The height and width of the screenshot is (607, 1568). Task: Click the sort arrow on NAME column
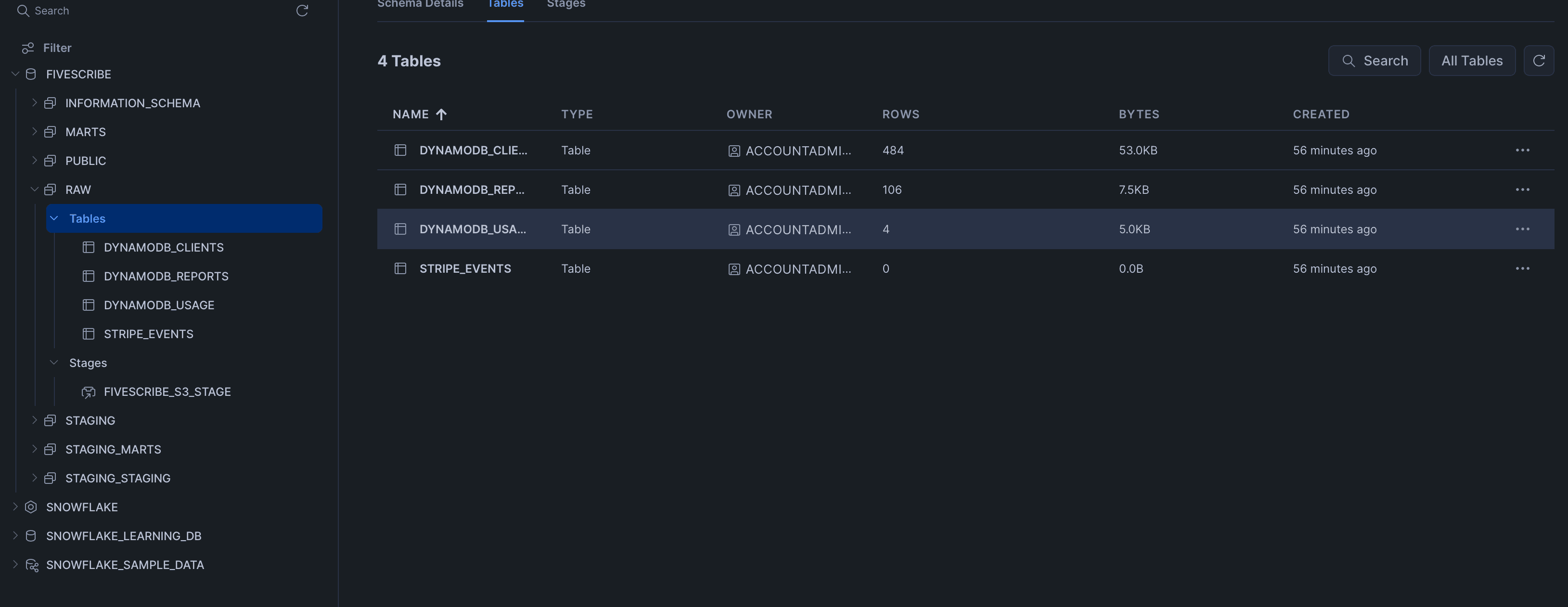pyautogui.click(x=441, y=114)
